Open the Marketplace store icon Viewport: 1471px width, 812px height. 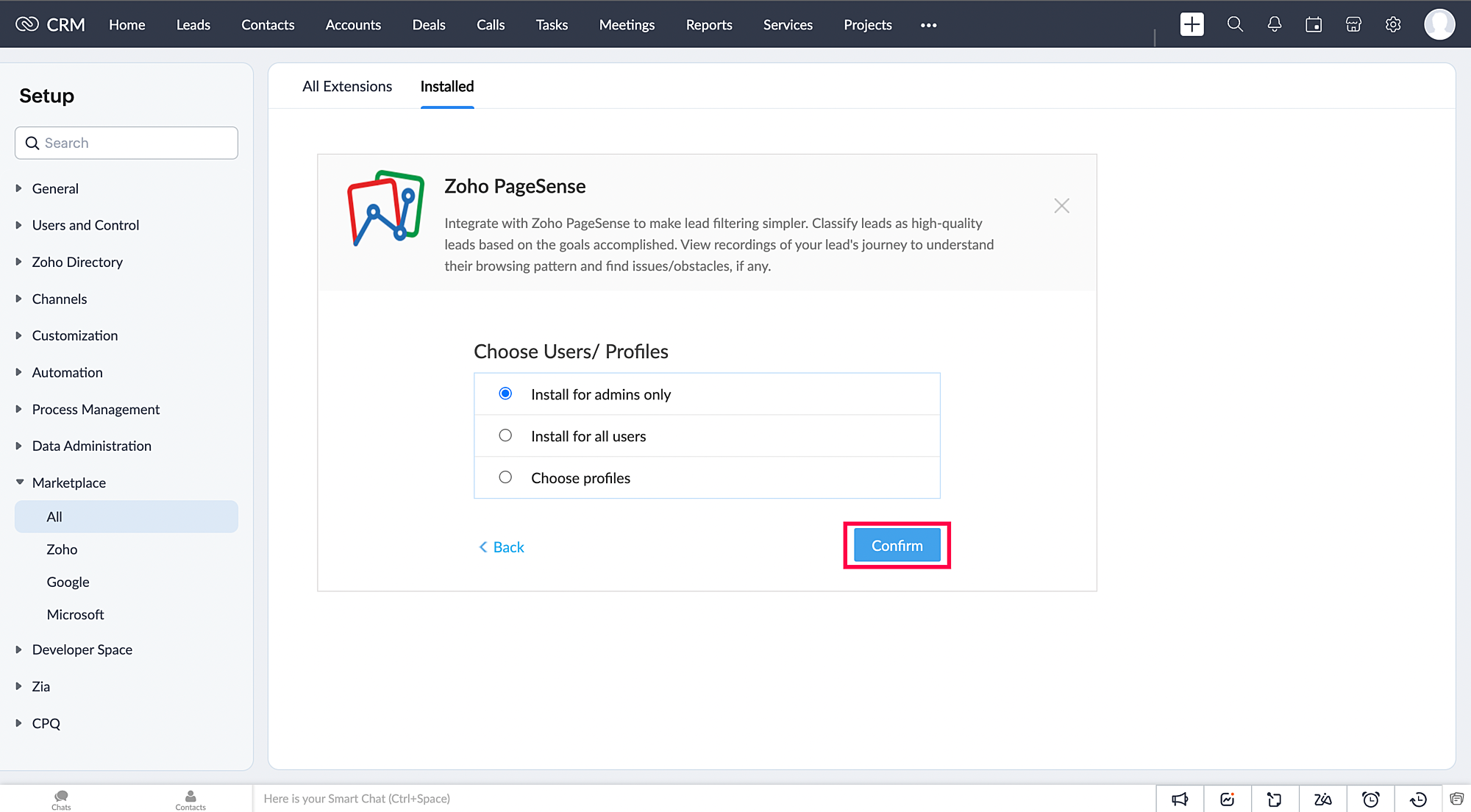point(1353,24)
